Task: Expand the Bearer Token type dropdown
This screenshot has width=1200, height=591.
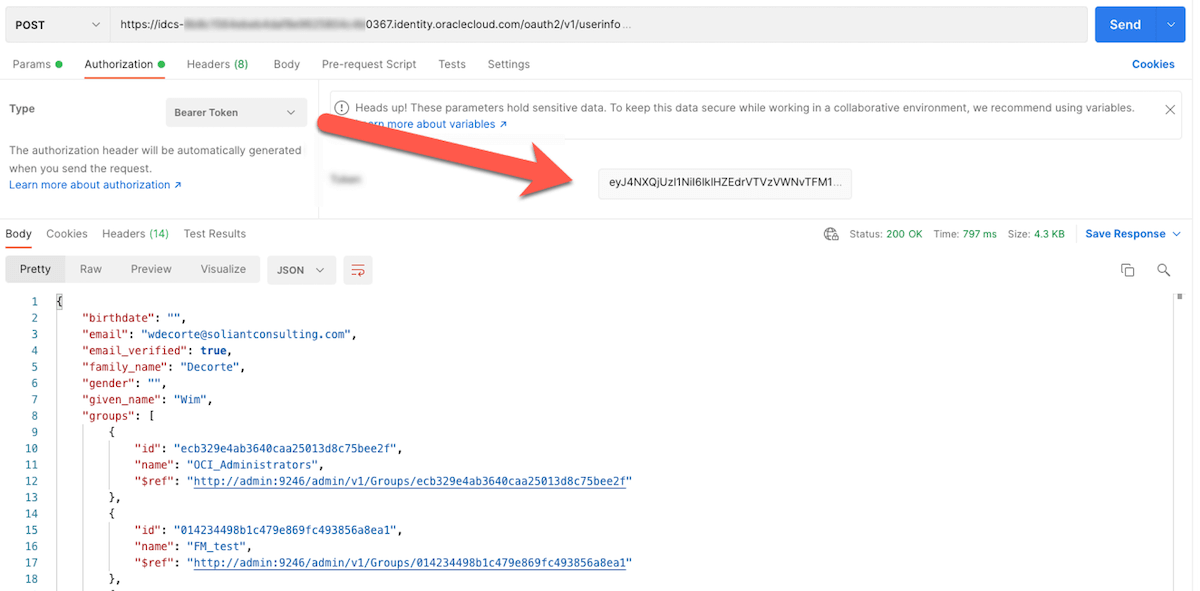Action: tap(236, 113)
